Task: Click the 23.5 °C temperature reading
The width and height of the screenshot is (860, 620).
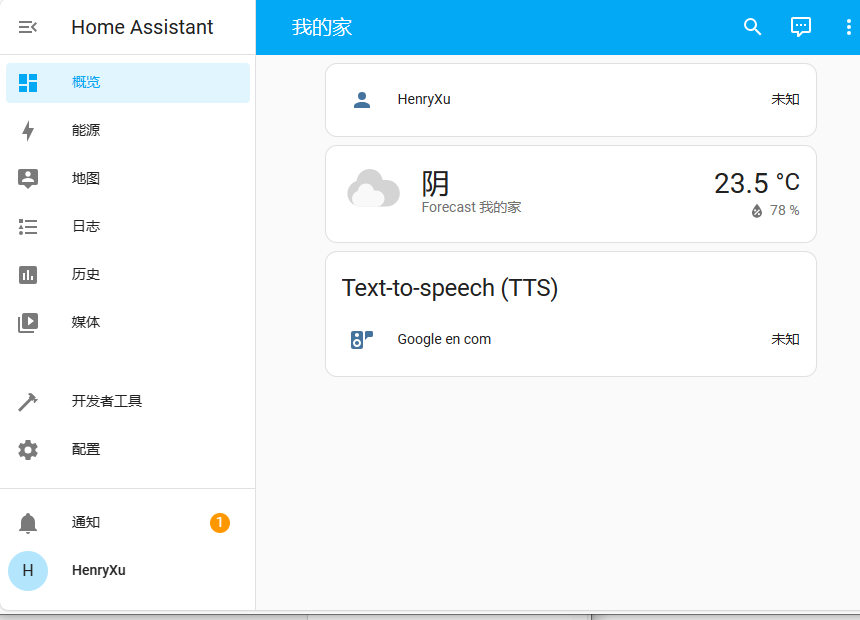Action: [x=756, y=183]
